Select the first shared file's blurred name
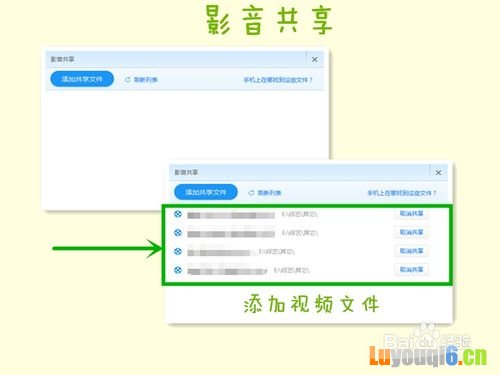This screenshot has height=375, width=500. coord(231,215)
